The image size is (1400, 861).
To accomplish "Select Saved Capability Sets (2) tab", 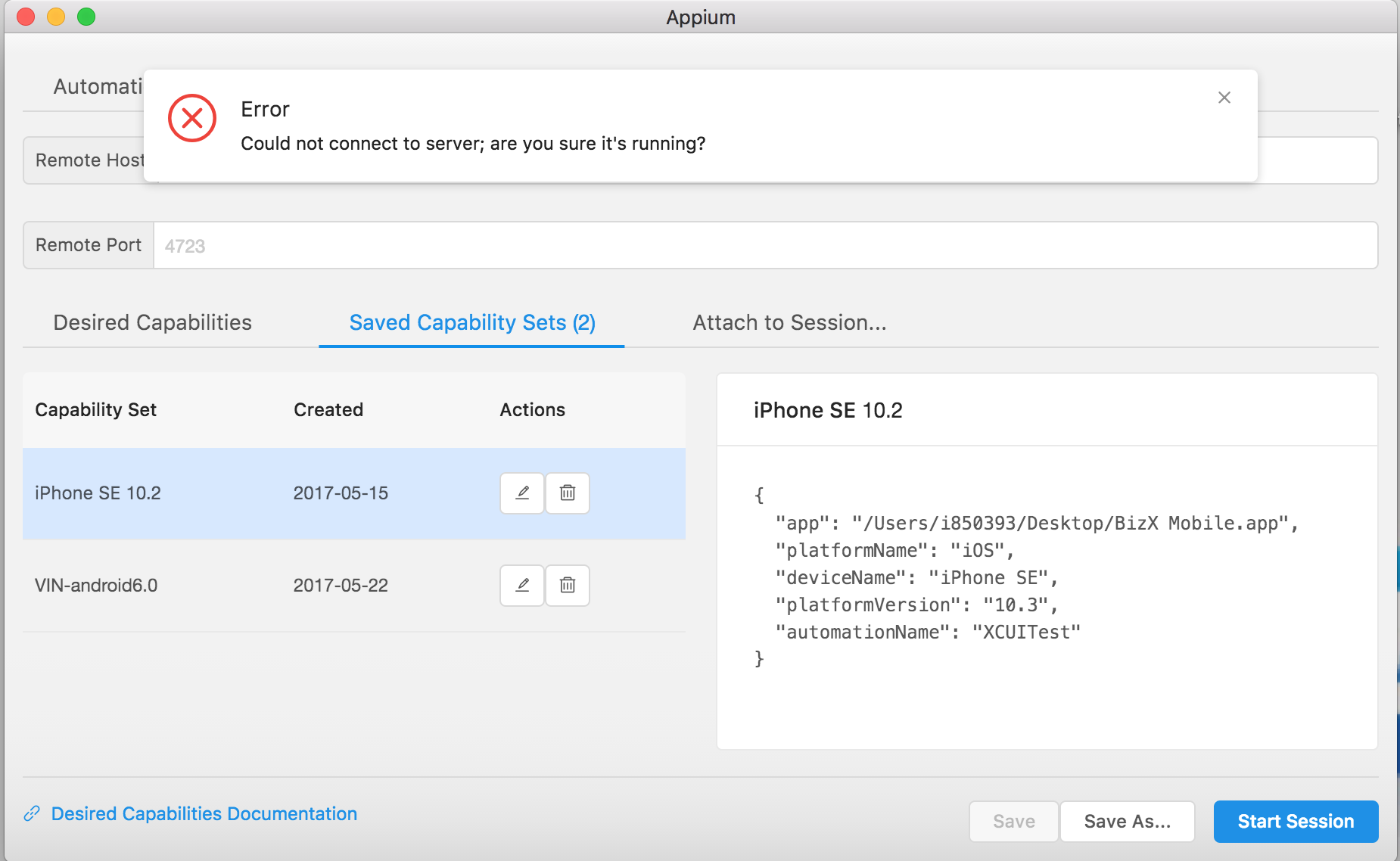I will [472, 322].
